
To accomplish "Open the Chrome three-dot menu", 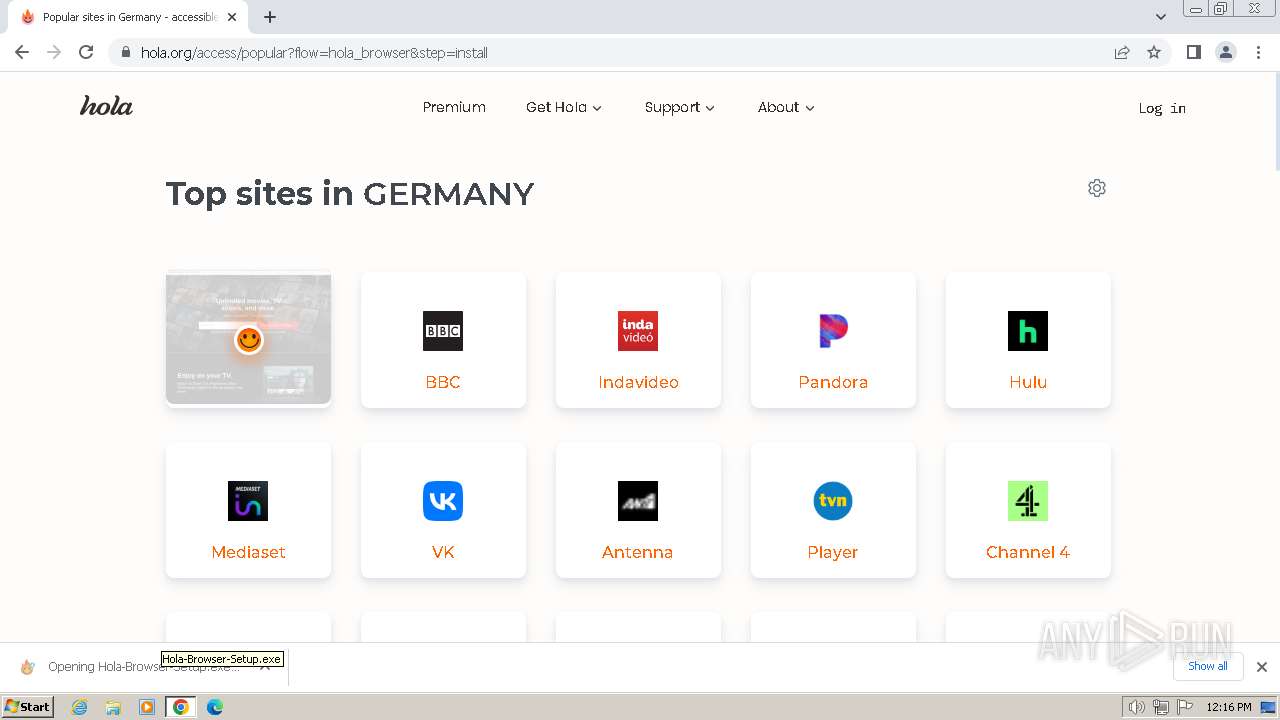I will (x=1258, y=52).
